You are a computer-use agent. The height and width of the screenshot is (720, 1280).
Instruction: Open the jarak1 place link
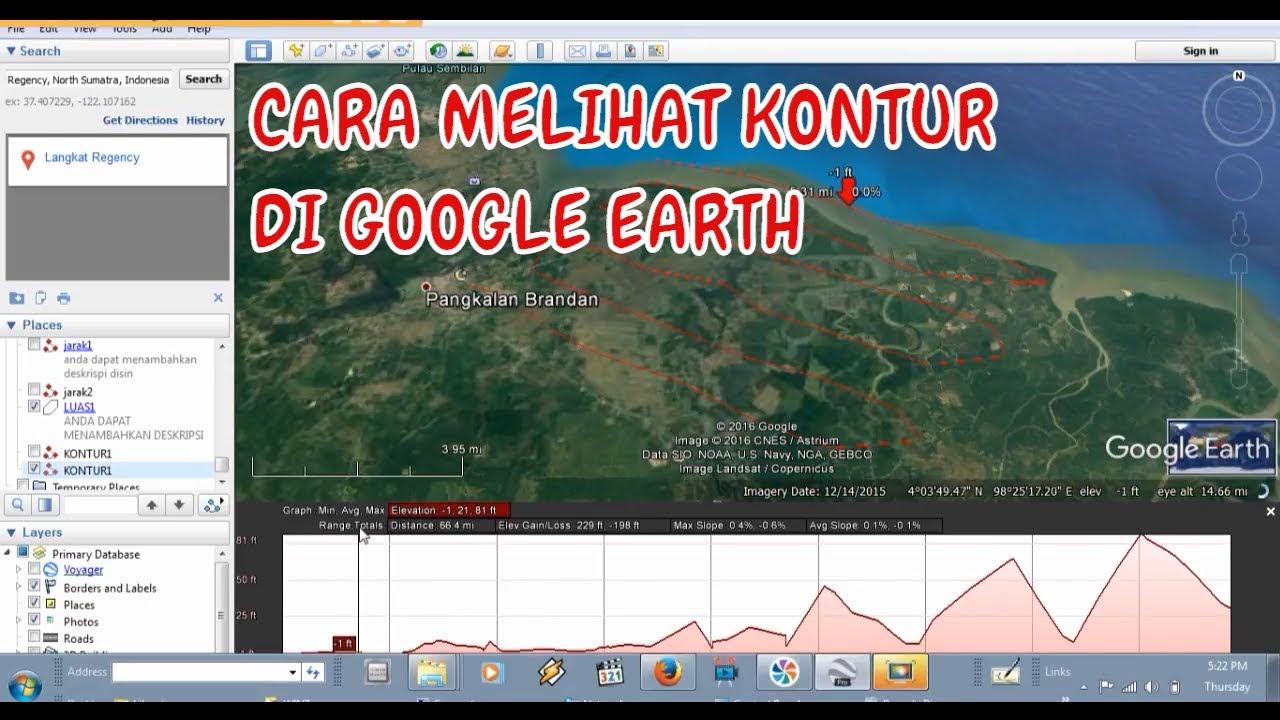point(78,346)
